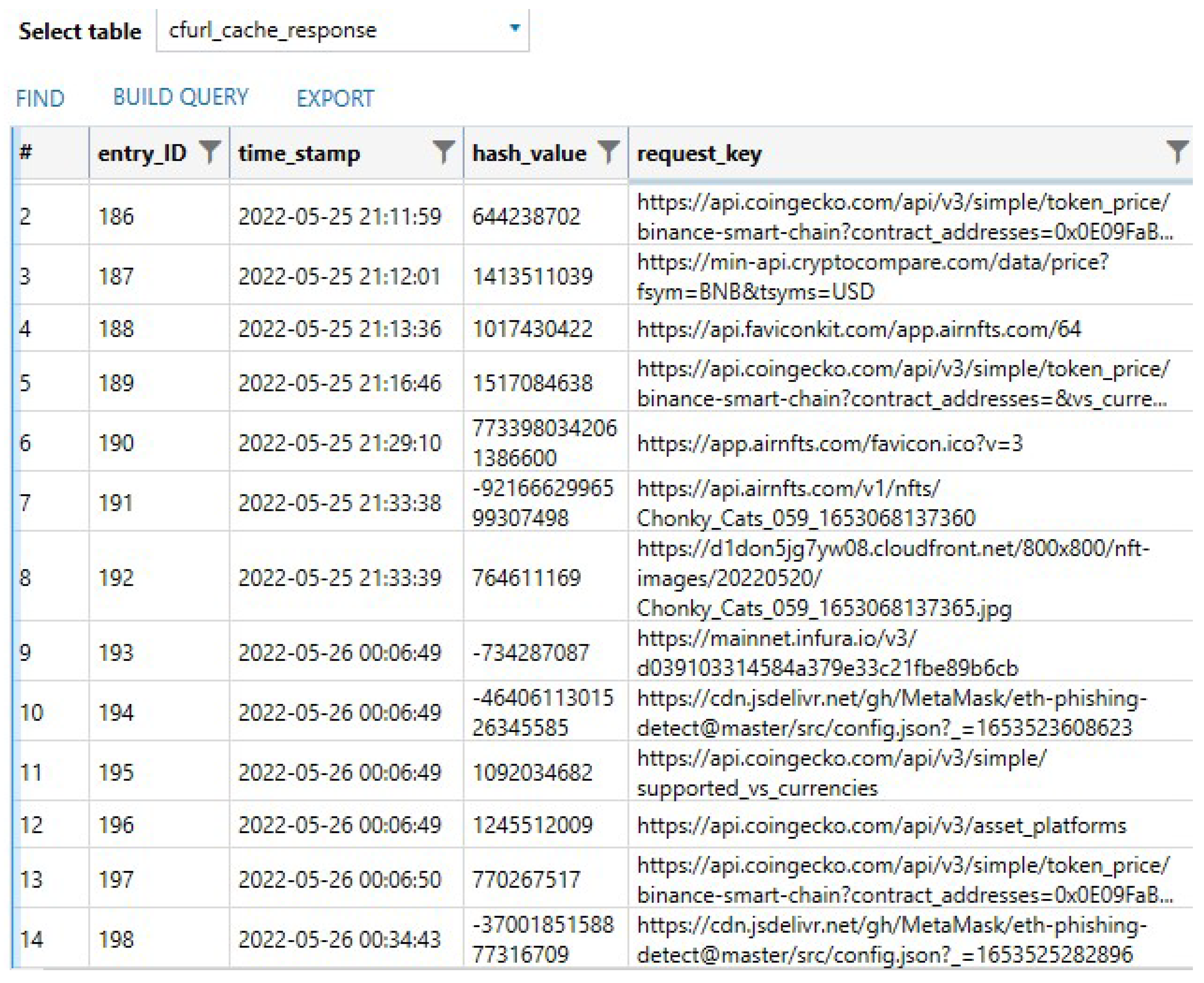Click the request_key column header

pyautogui.click(x=699, y=152)
